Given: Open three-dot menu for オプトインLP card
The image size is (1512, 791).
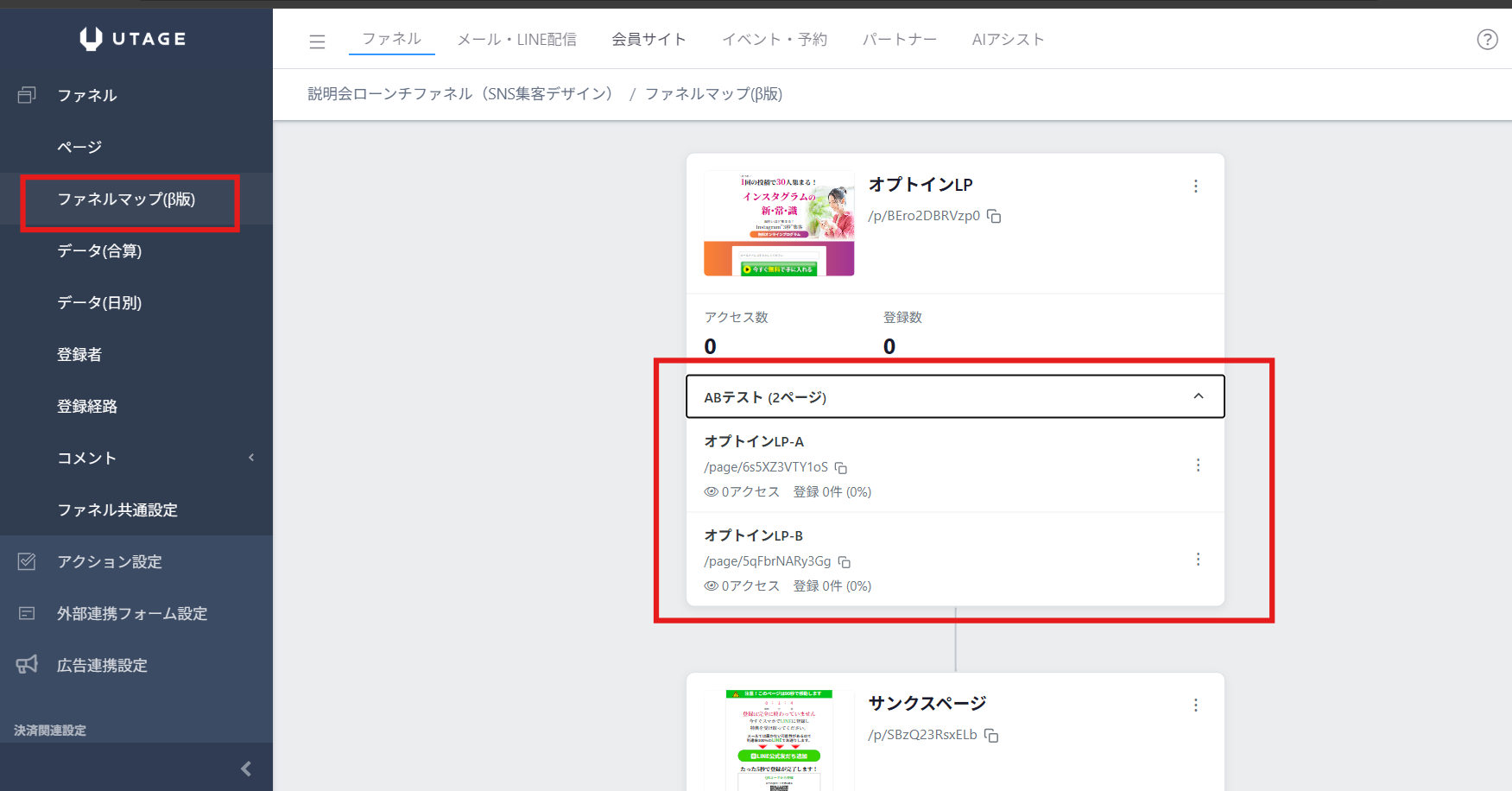Looking at the screenshot, I should pyautogui.click(x=1195, y=187).
